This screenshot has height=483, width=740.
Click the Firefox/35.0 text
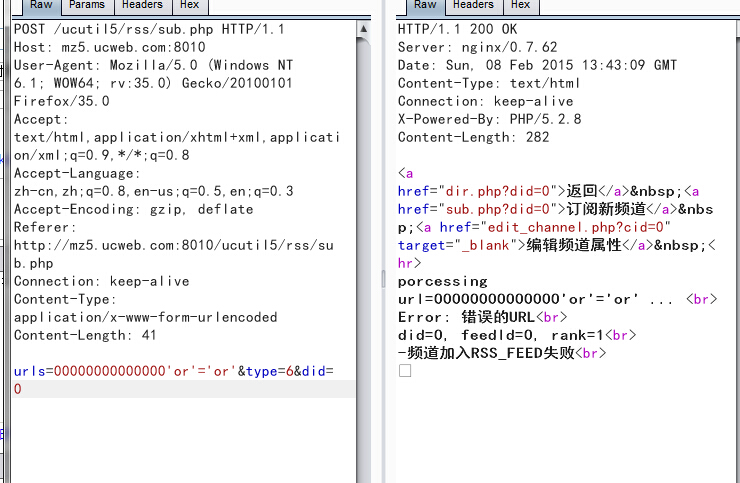point(61,101)
